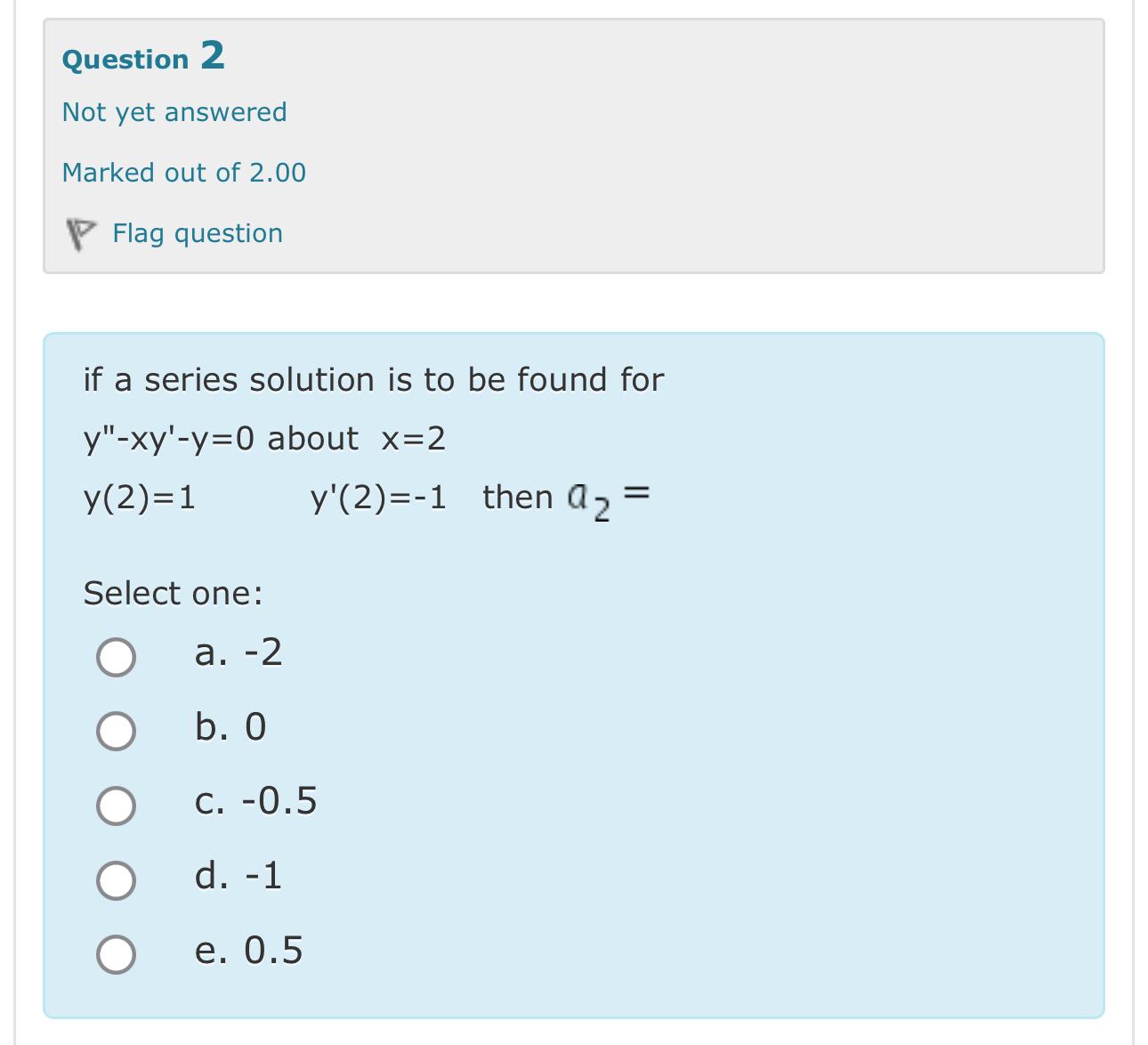Screen dimensions: 1148x1045
Task: Select radio button for answer b. 0
Action: pyautogui.click(x=116, y=730)
